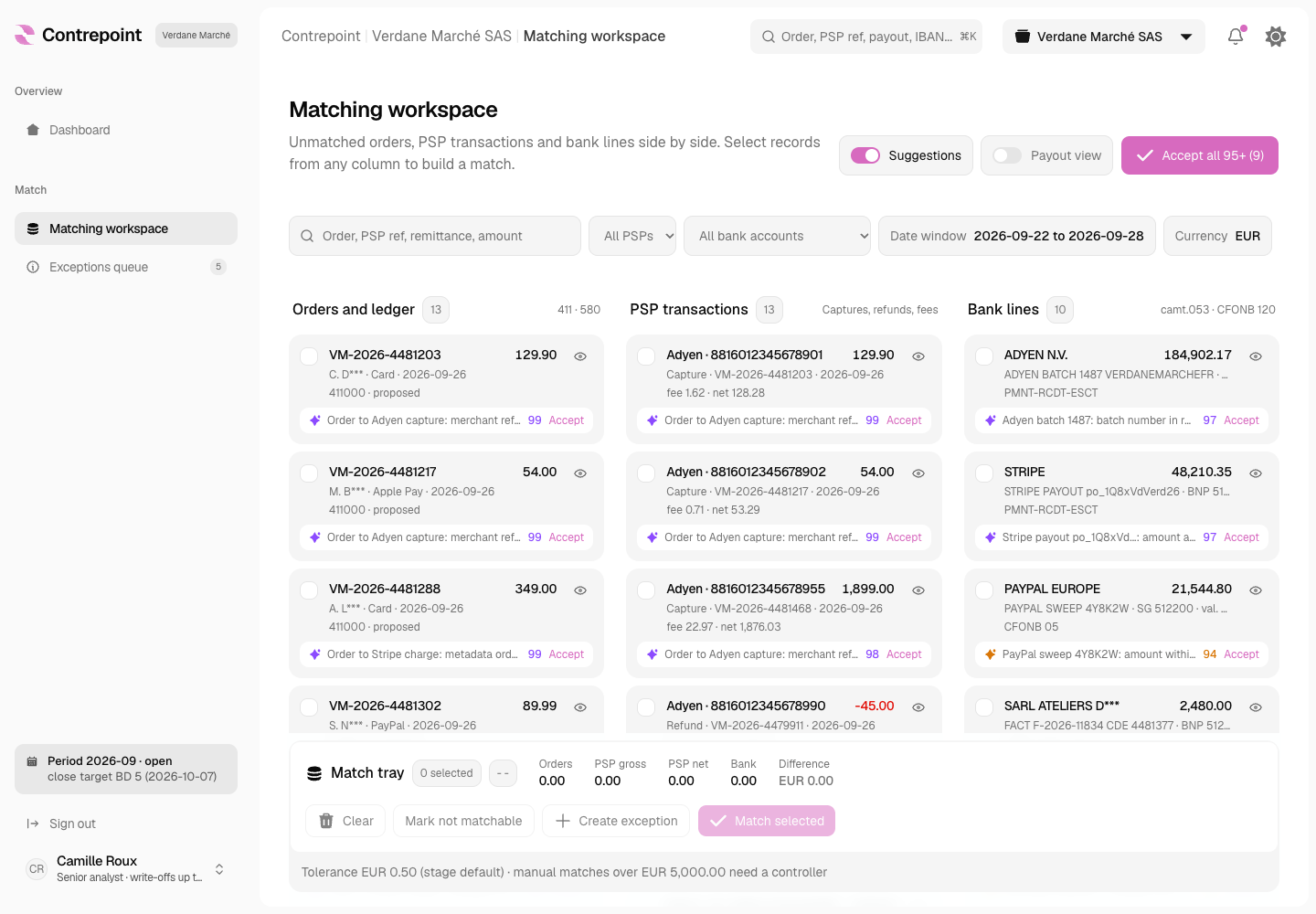The height and width of the screenshot is (914, 1316).
Task: Select checkbox for Adyen 8816012345678902
Action: point(646,473)
